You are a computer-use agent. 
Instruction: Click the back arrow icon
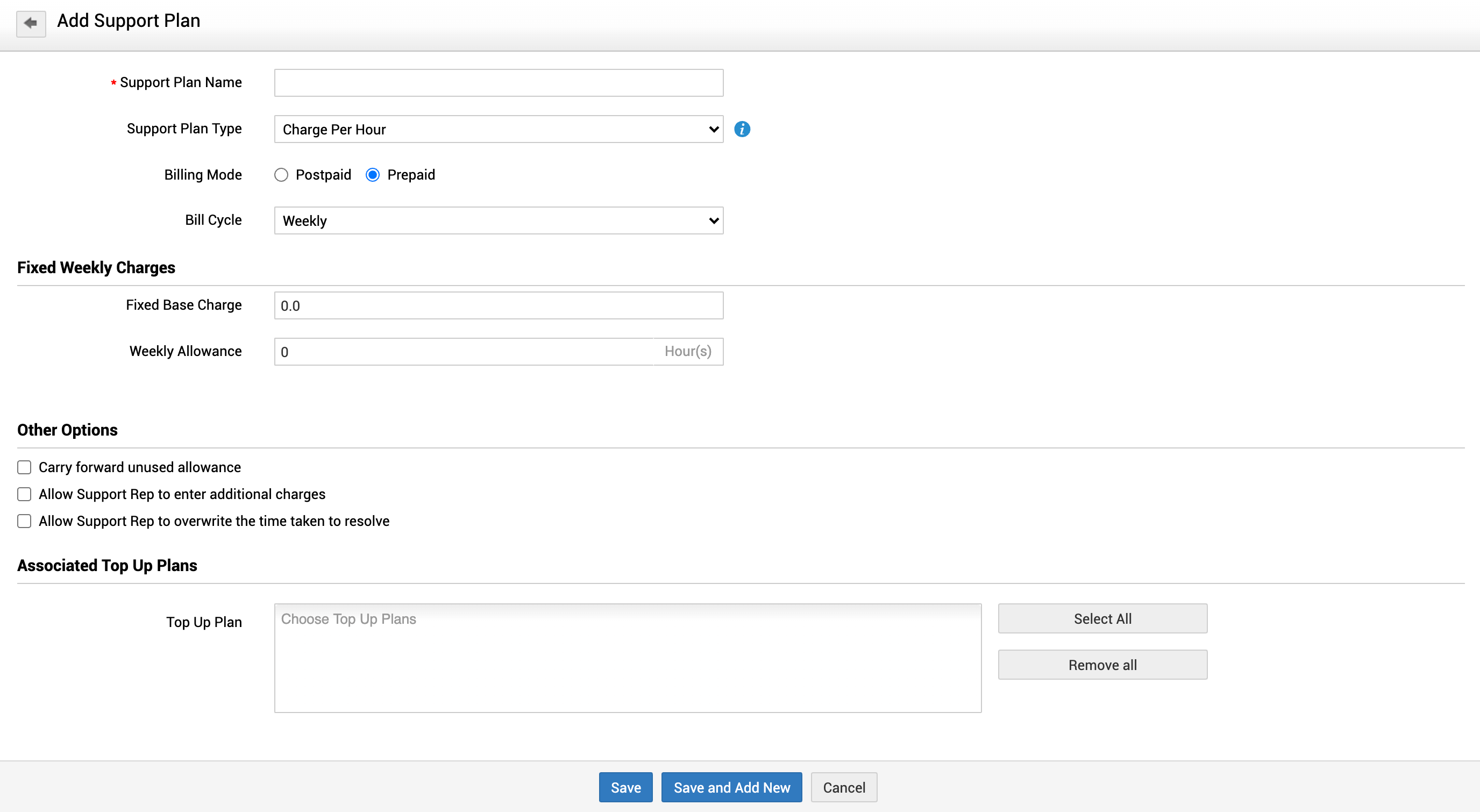coord(31,23)
